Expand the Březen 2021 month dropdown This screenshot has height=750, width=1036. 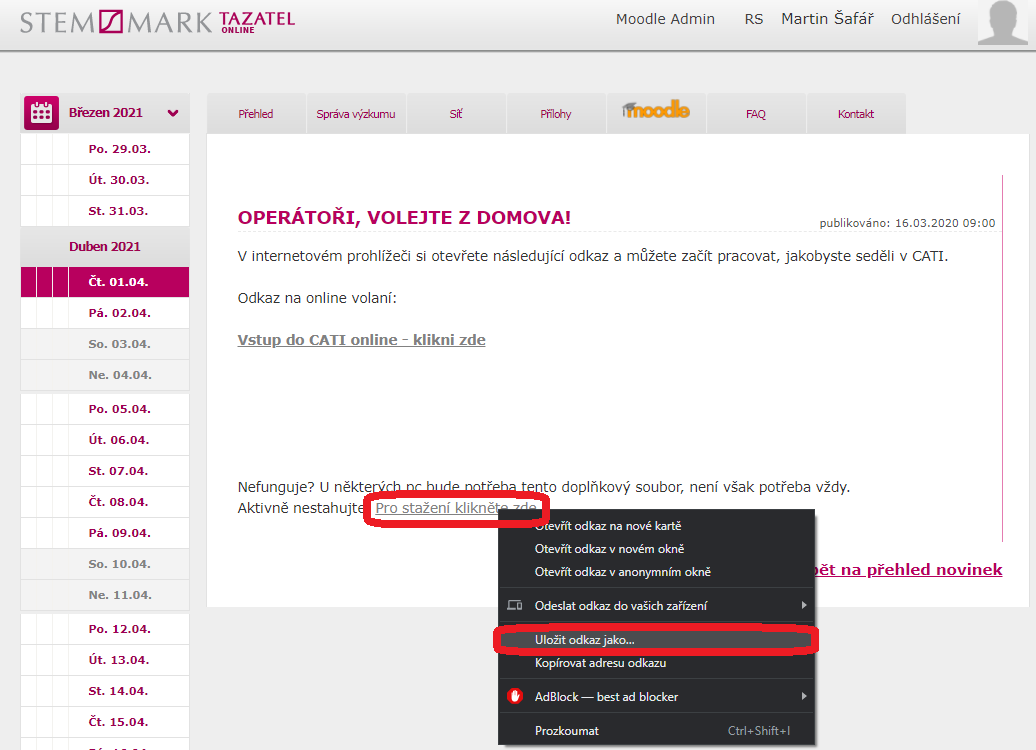coord(173,113)
